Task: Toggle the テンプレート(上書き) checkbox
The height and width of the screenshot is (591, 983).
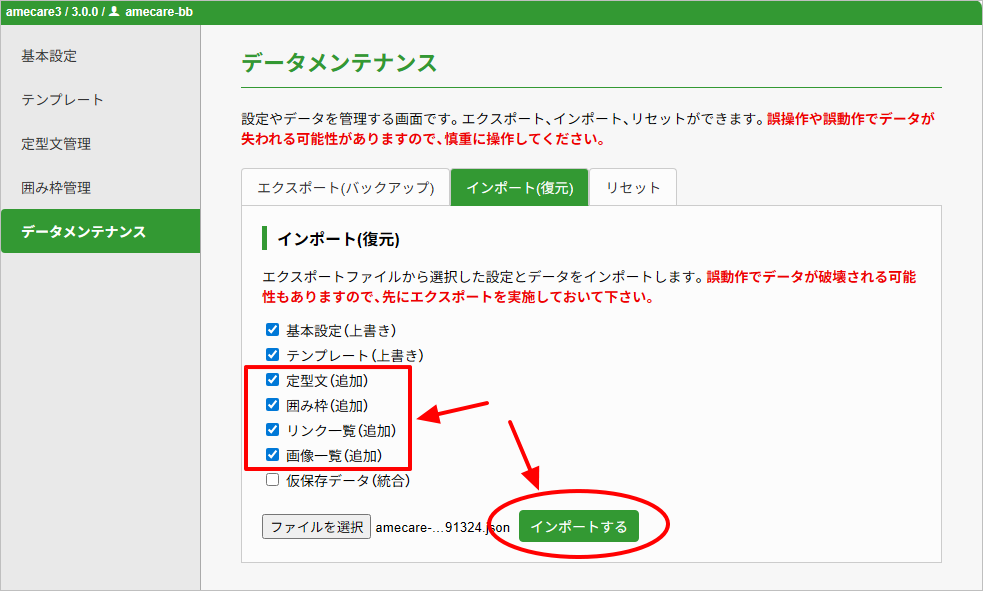Action: pos(272,355)
